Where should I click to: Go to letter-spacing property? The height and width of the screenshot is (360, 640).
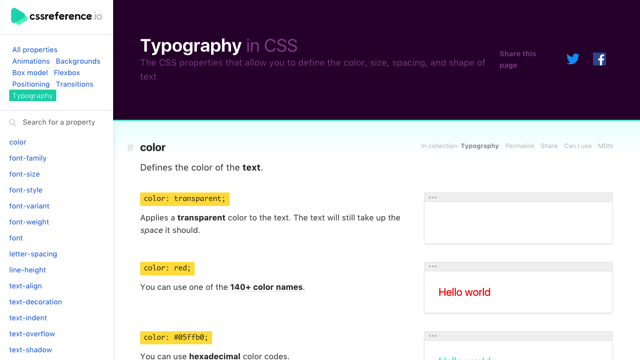click(33, 254)
